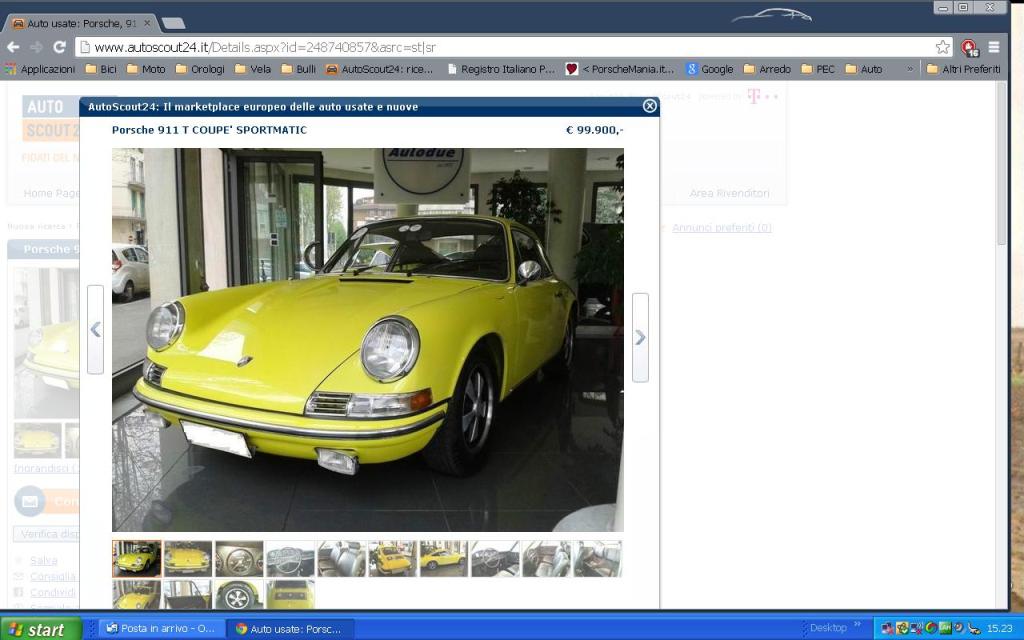Go forward in browser history
1024x640 pixels.
(37, 47)
